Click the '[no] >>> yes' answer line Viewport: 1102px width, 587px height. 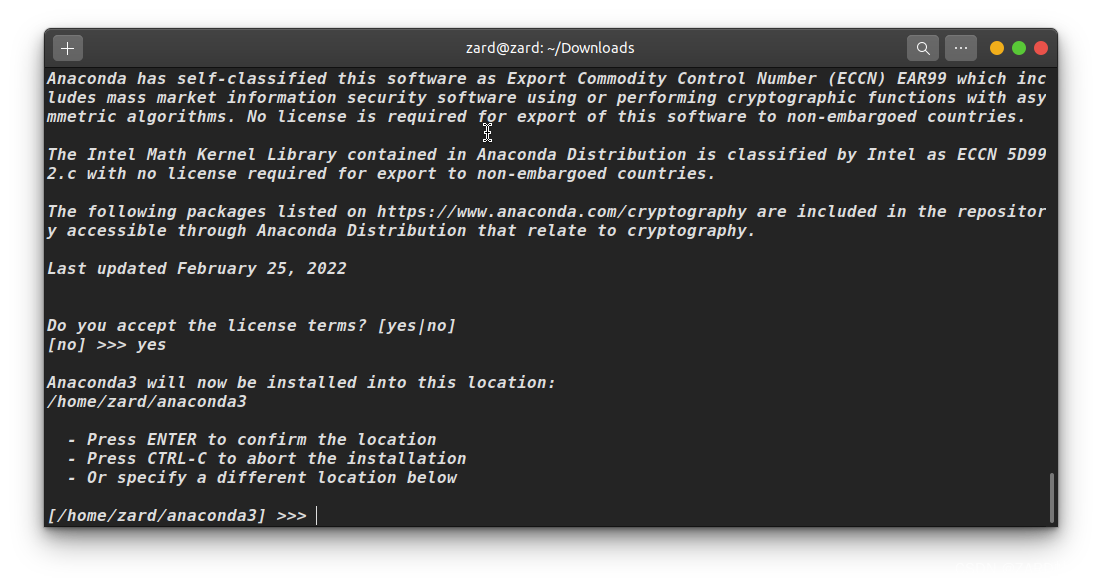(x=107, y=344)
